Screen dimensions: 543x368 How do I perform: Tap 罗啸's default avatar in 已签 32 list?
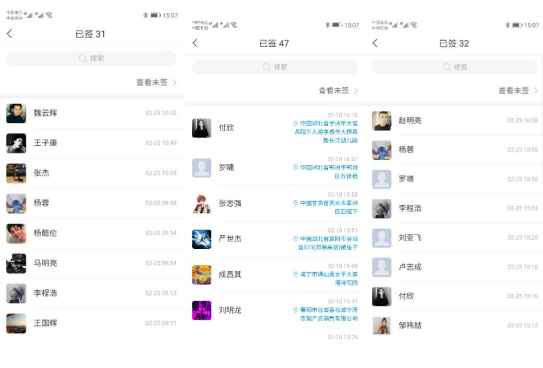(x=382, y=179)
